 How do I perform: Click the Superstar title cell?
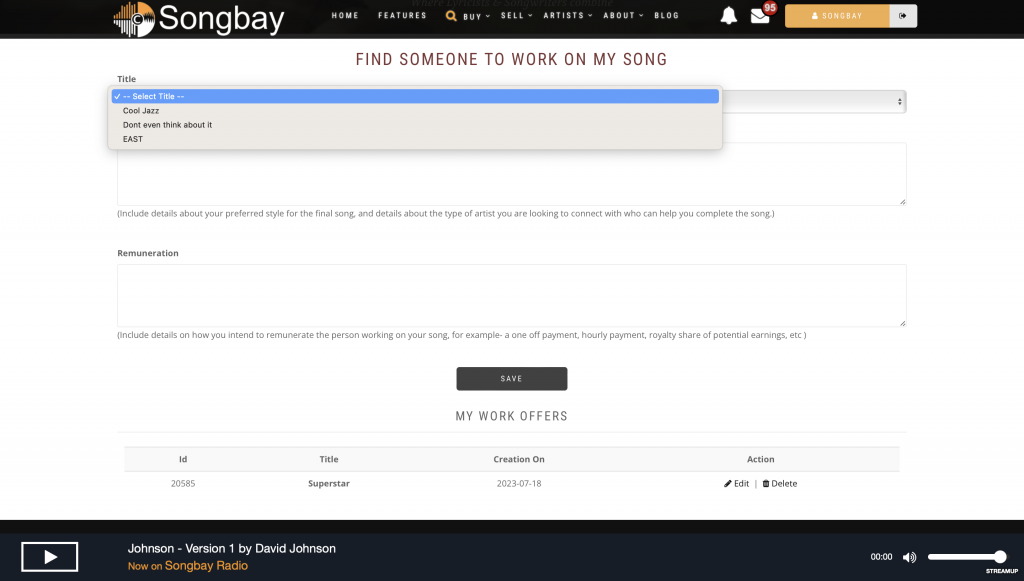329,484
